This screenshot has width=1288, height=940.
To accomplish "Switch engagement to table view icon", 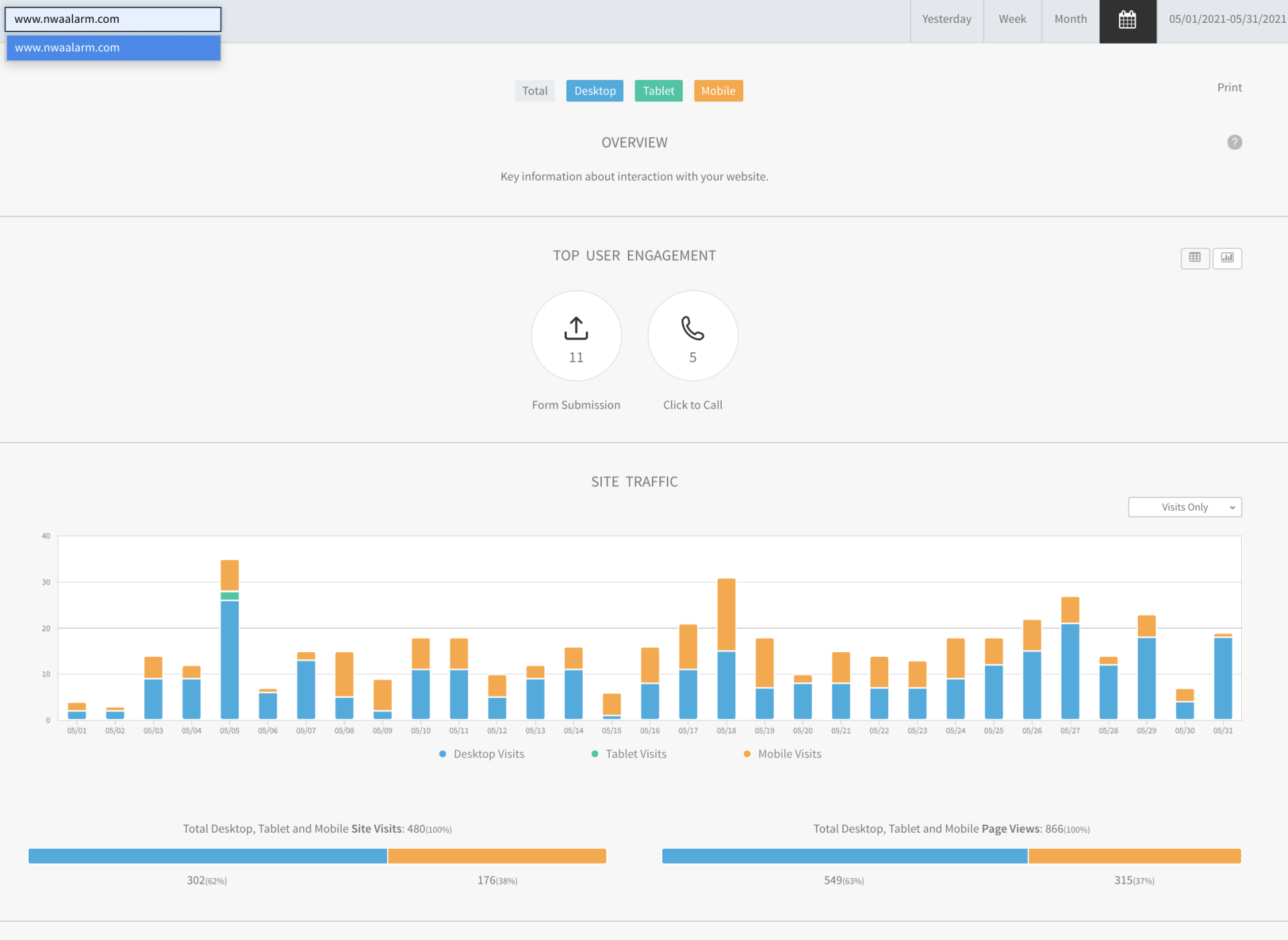I will point(1195,258).
